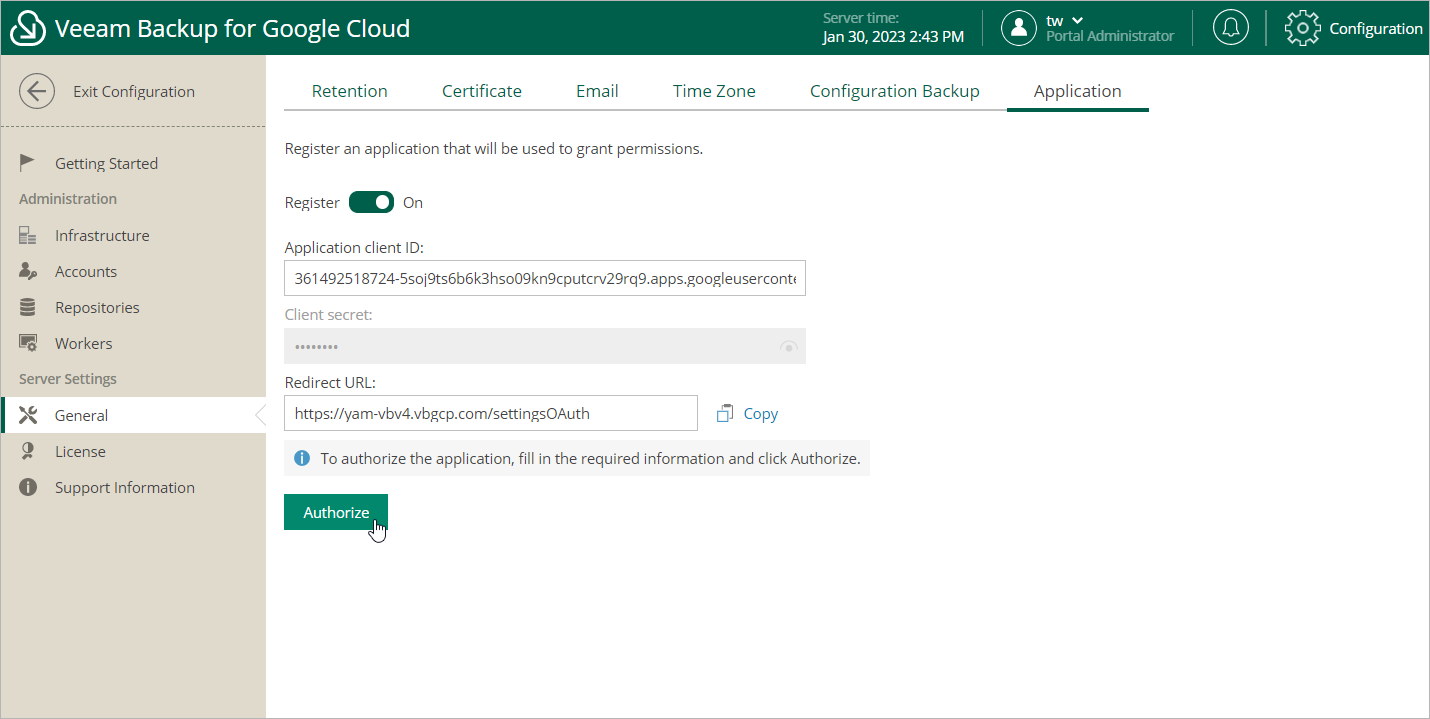Open the Configuration gear icon
The height and width of the screenshot is (719, 1430).
click(x=1302, y=28)
